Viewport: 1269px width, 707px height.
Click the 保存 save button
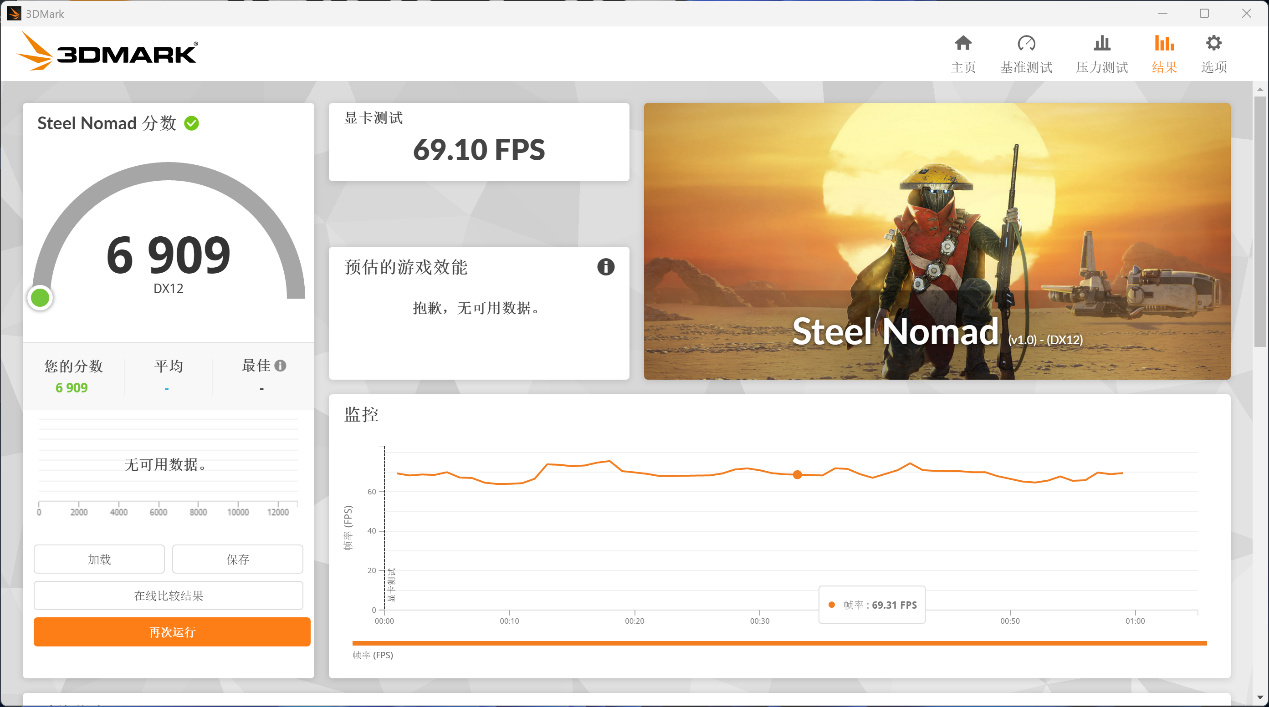point(237,559)
